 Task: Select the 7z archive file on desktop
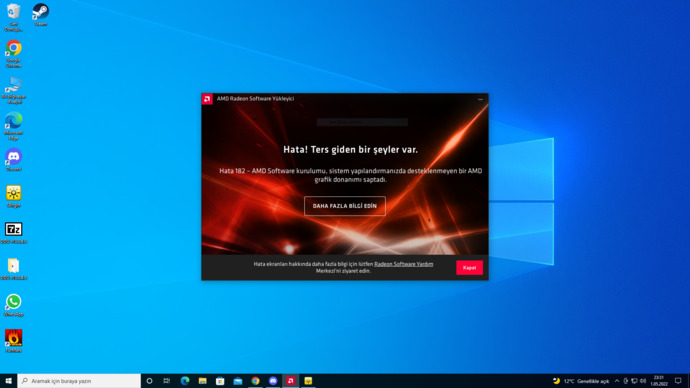pyautogui.click(x=14, y=233)
